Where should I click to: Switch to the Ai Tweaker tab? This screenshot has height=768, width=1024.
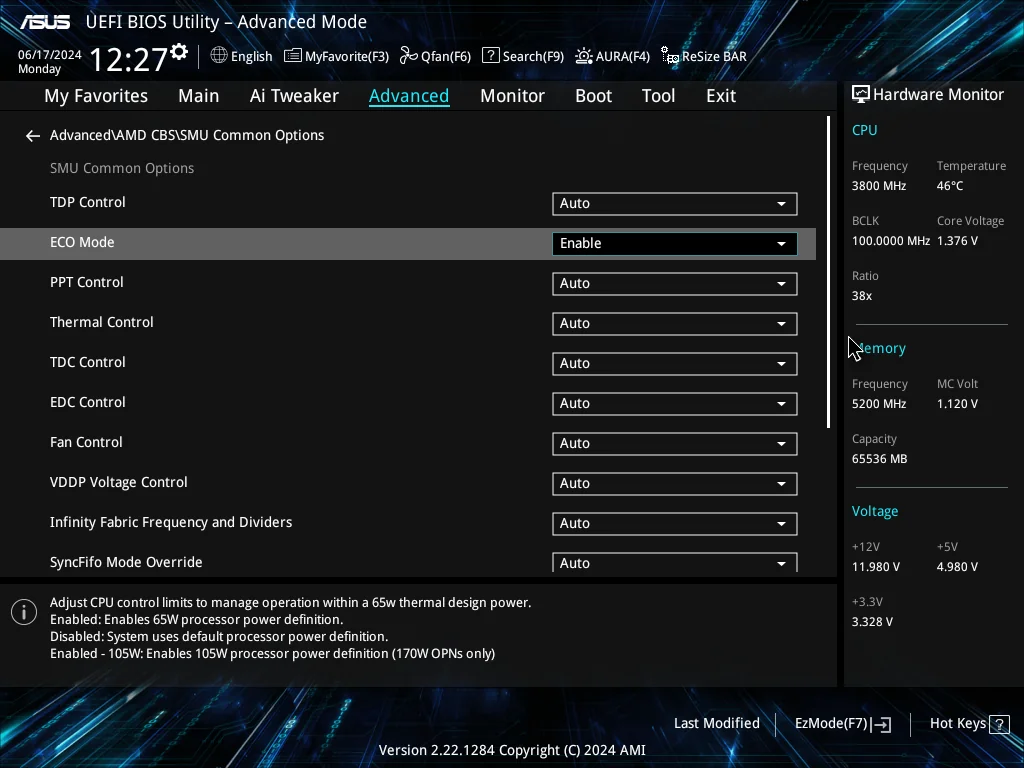click(x=294, y=96)
